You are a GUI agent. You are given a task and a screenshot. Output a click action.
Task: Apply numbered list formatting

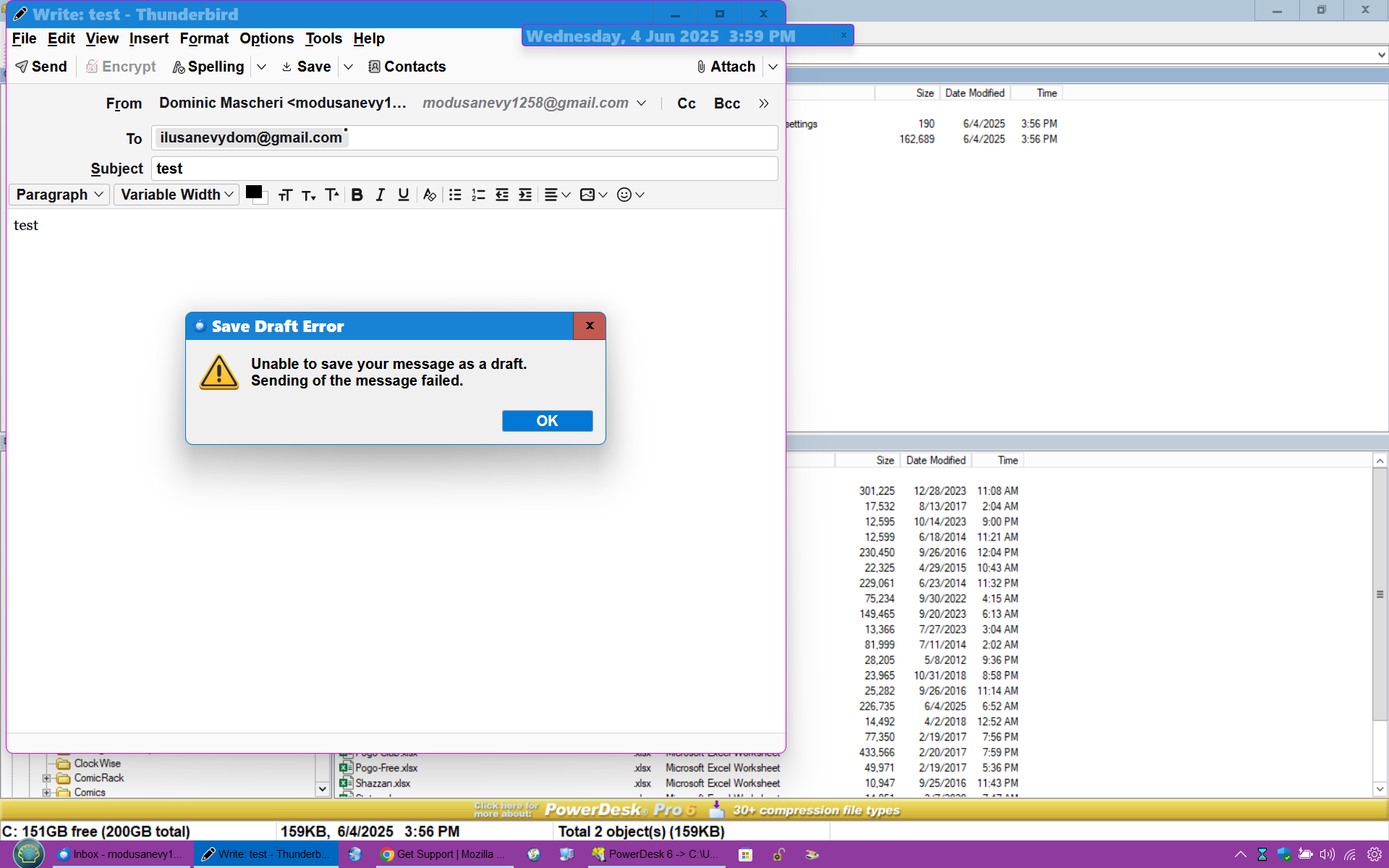tap(478, 195)
